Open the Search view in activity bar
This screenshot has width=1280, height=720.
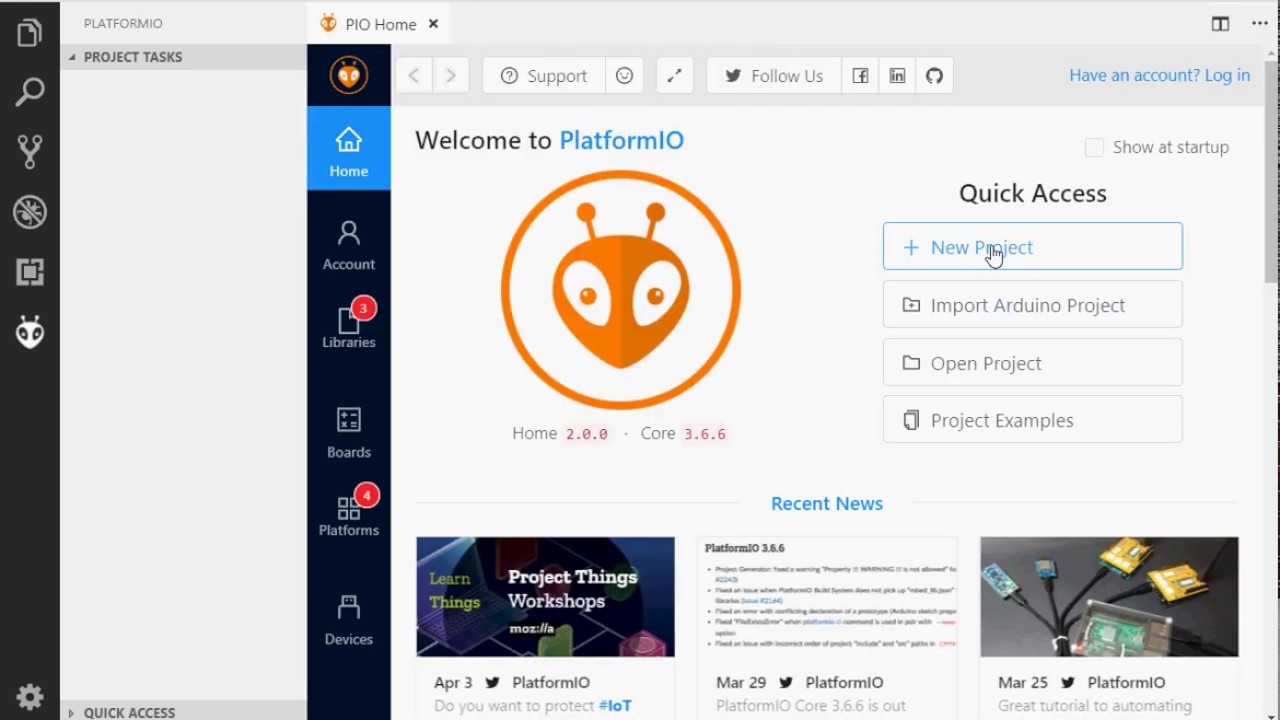30,92
